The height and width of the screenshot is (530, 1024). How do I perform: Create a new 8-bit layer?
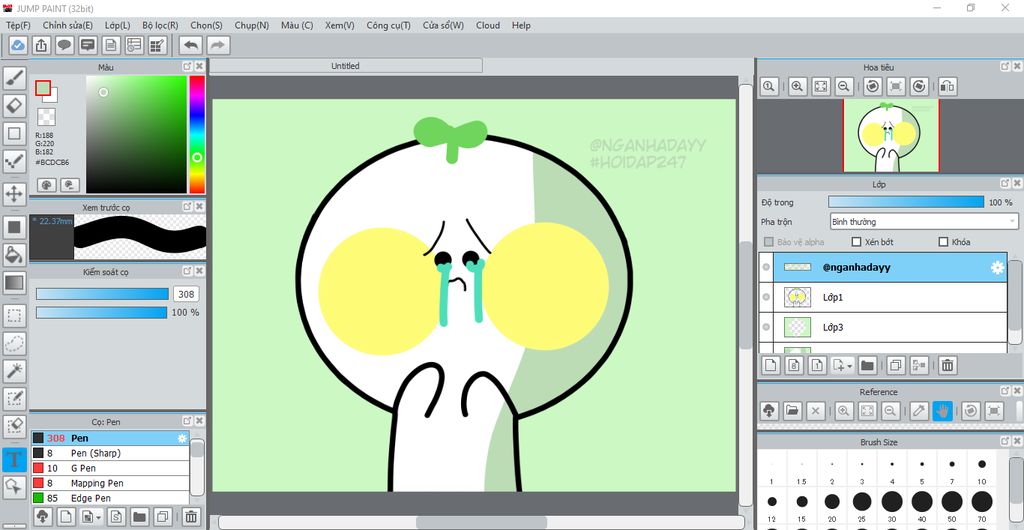794,366
